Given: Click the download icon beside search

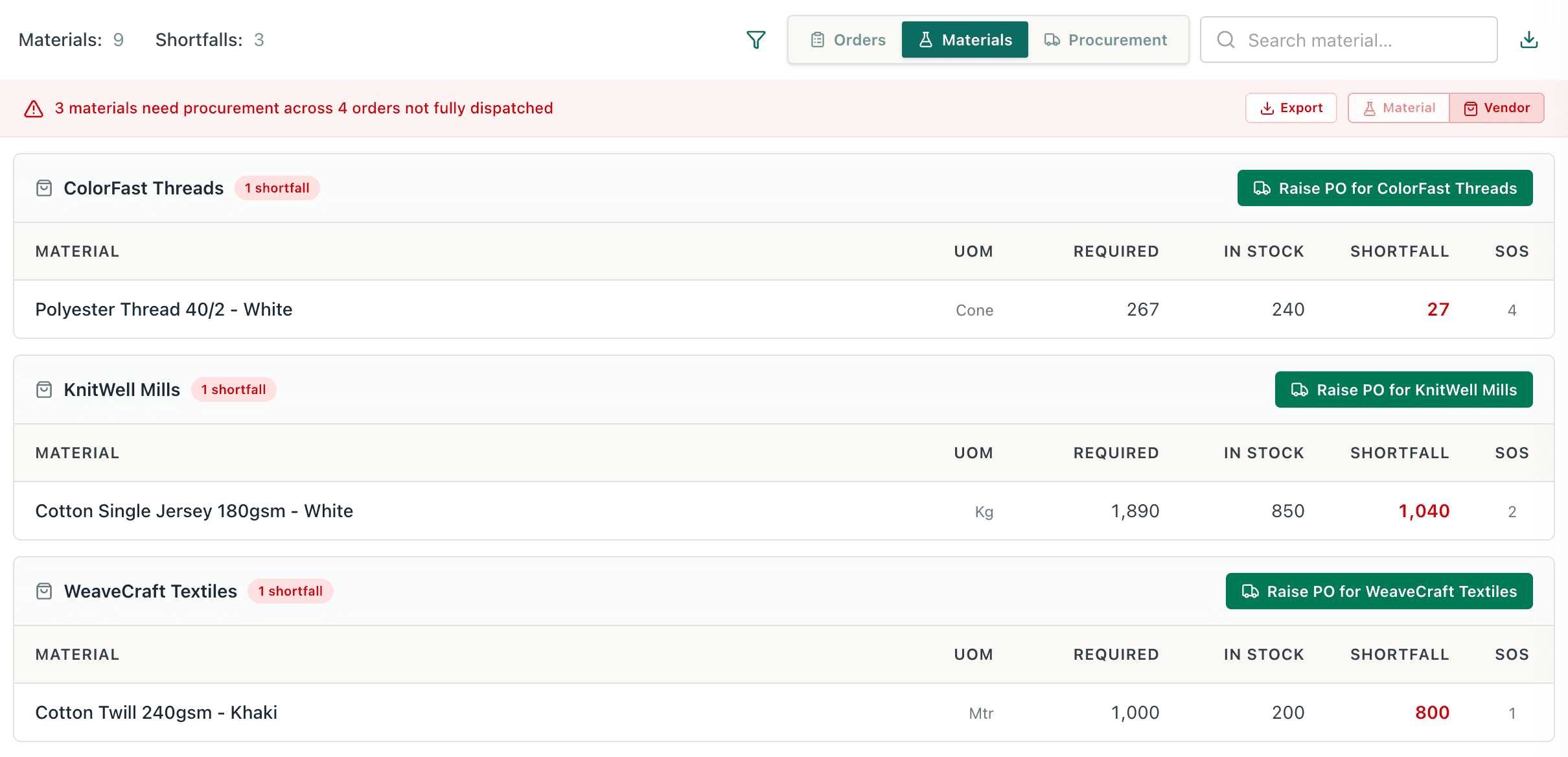Looking at the screenshot, I should pyautogui.click(x=1529, y=40).
